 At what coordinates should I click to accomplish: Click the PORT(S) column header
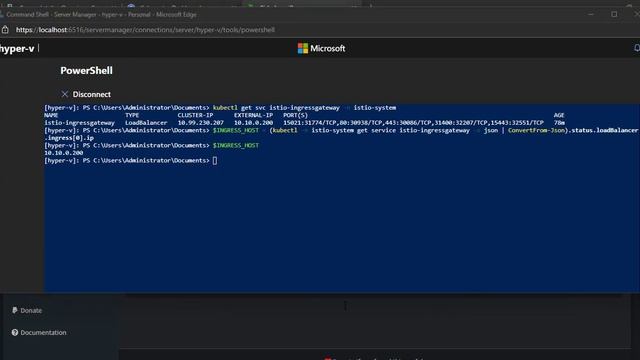click(296, 116)
